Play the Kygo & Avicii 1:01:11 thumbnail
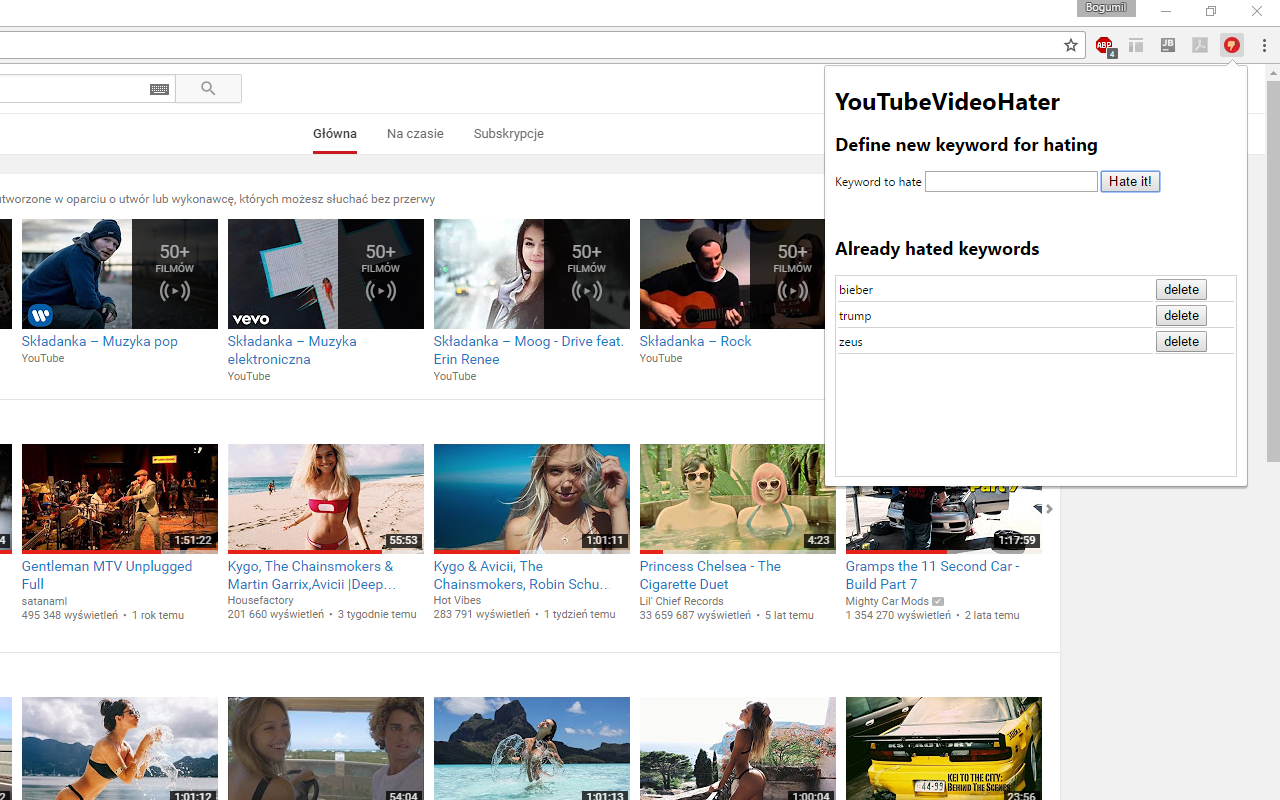1280x800 pixels. point(532,499)
